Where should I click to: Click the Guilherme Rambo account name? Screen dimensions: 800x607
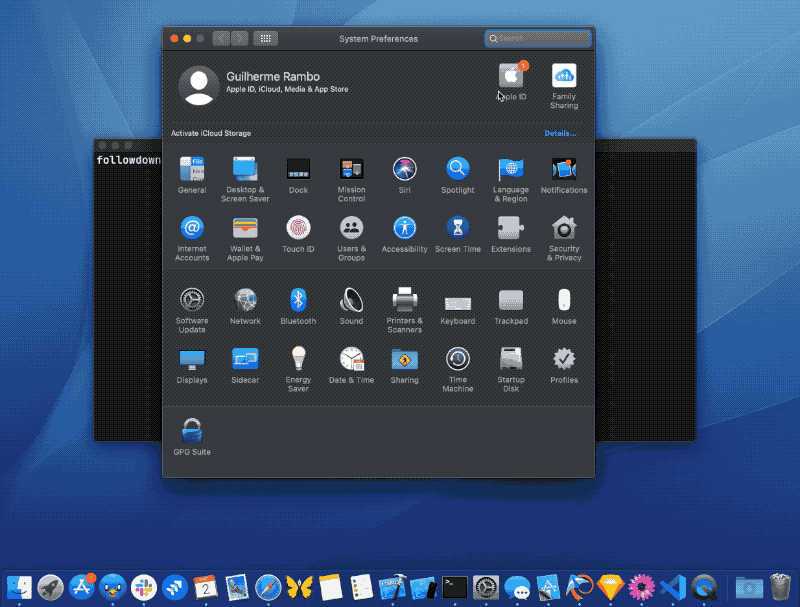[273, 77]
